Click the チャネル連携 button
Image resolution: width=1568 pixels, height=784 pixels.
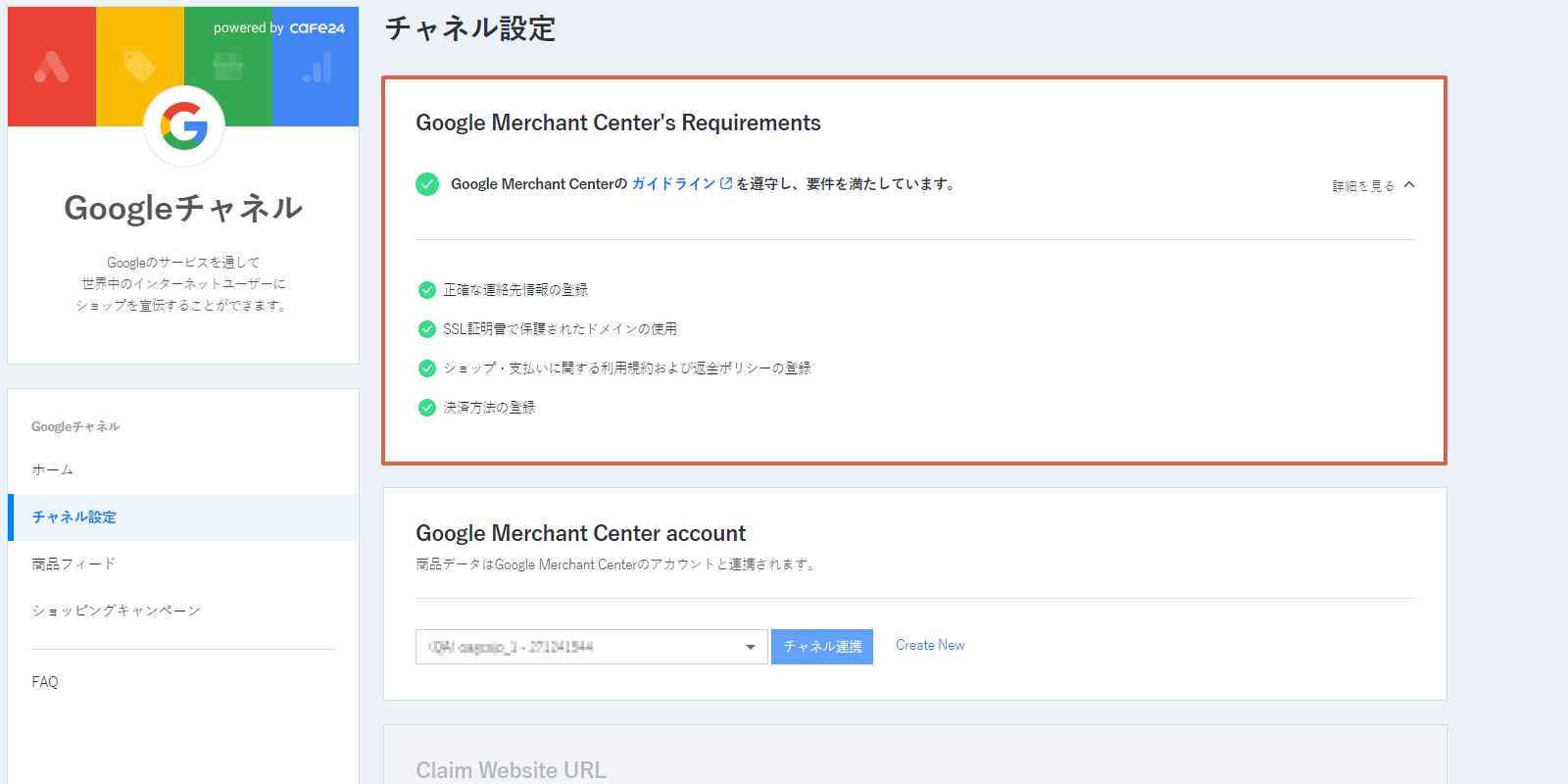[x=822, y=647]
